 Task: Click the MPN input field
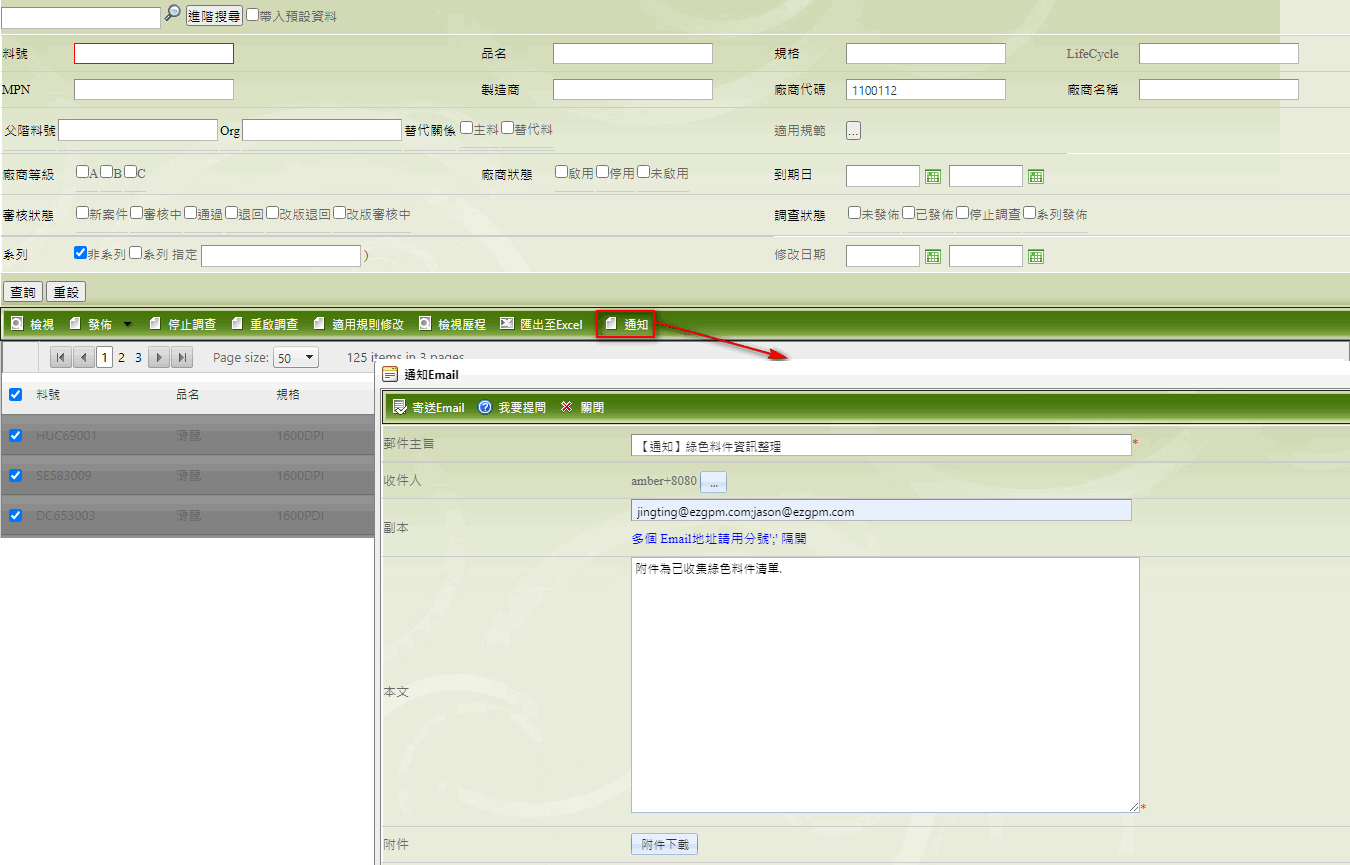[x=154, y=90]
